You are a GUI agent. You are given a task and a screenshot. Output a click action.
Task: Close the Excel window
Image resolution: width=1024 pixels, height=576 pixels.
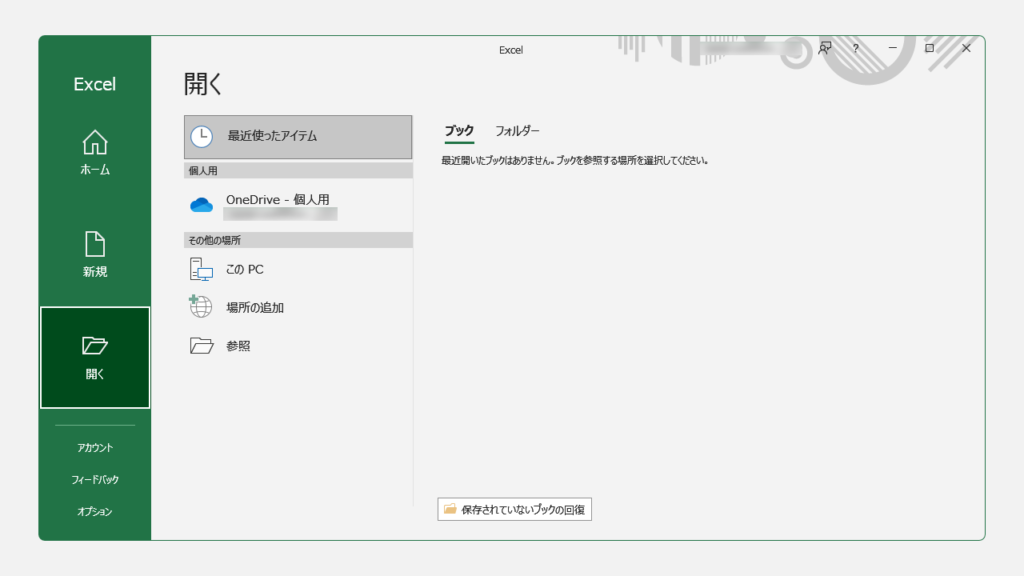[966, 48]
